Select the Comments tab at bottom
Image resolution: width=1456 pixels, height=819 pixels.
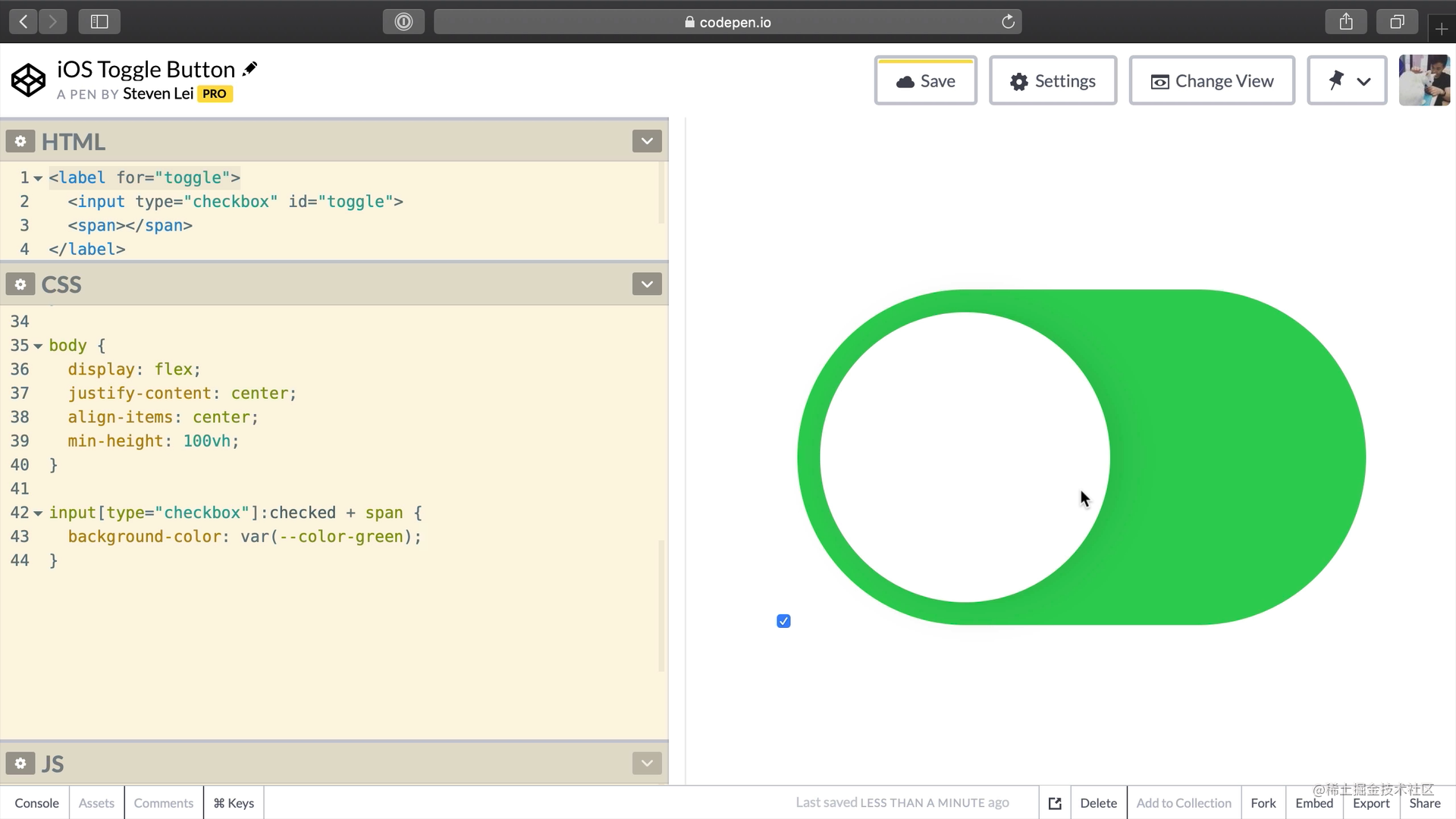tap(163, 803)
